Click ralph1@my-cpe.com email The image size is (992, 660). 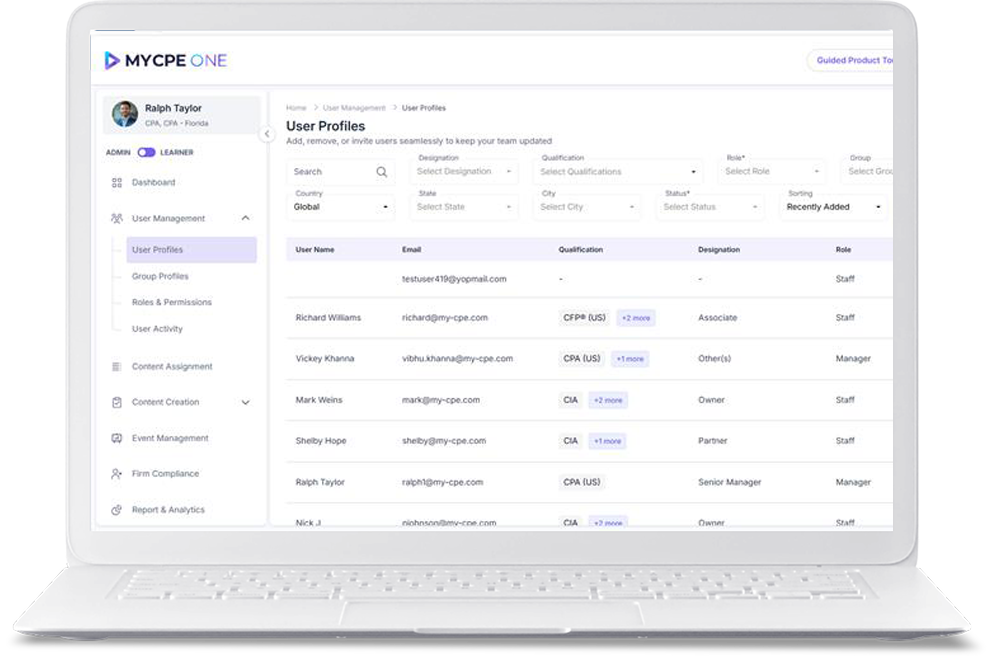[x=442, y=482]
